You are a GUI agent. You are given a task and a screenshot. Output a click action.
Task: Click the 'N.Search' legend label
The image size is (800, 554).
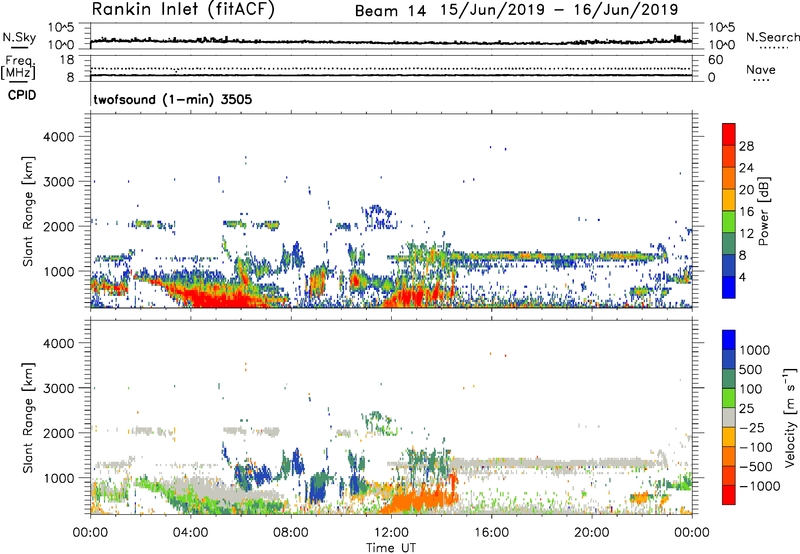772,37
